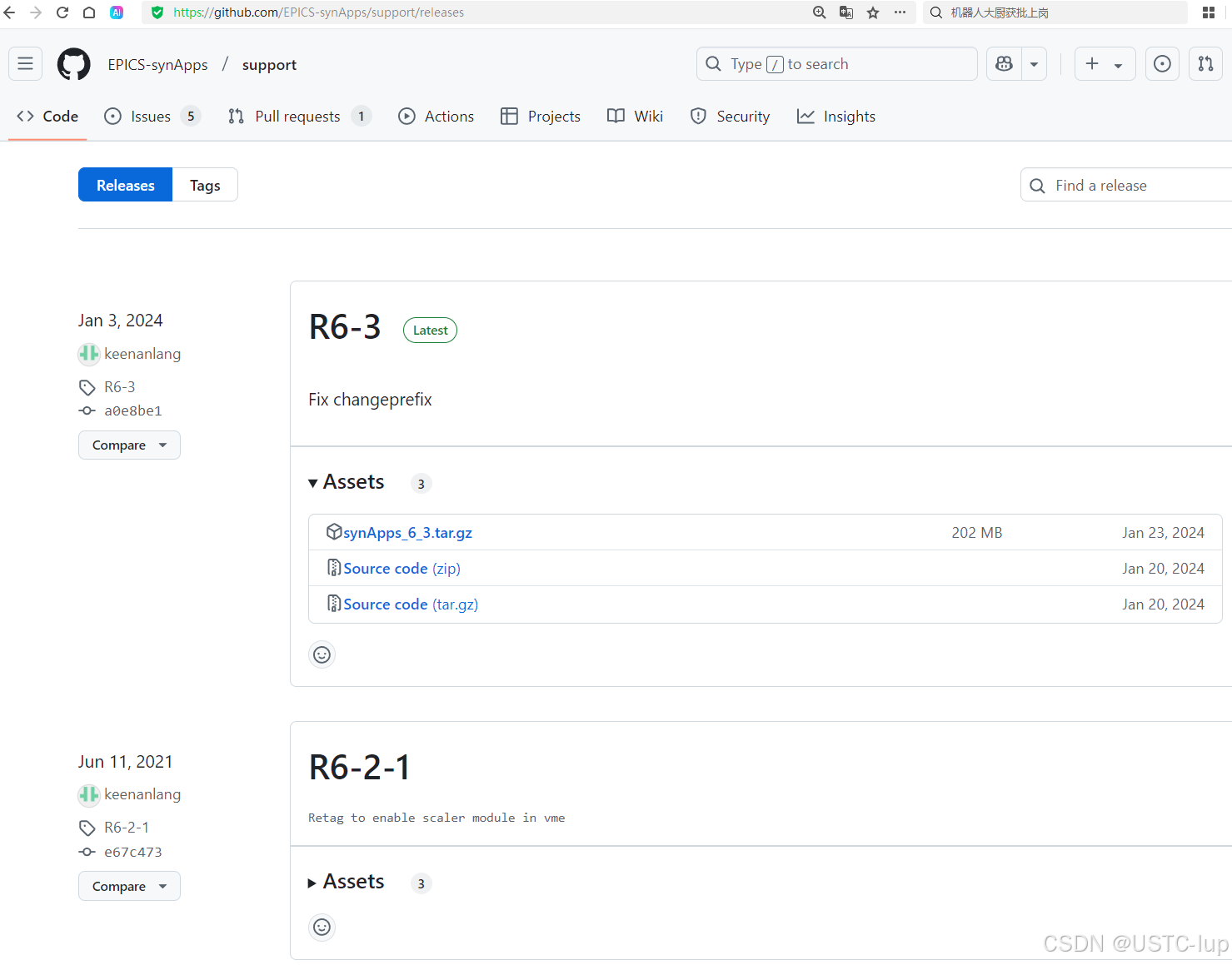This screenshot has width=1232, height=965.
Task: Open the EPICS-synApps organization link
Action: (x=158, y=65)
